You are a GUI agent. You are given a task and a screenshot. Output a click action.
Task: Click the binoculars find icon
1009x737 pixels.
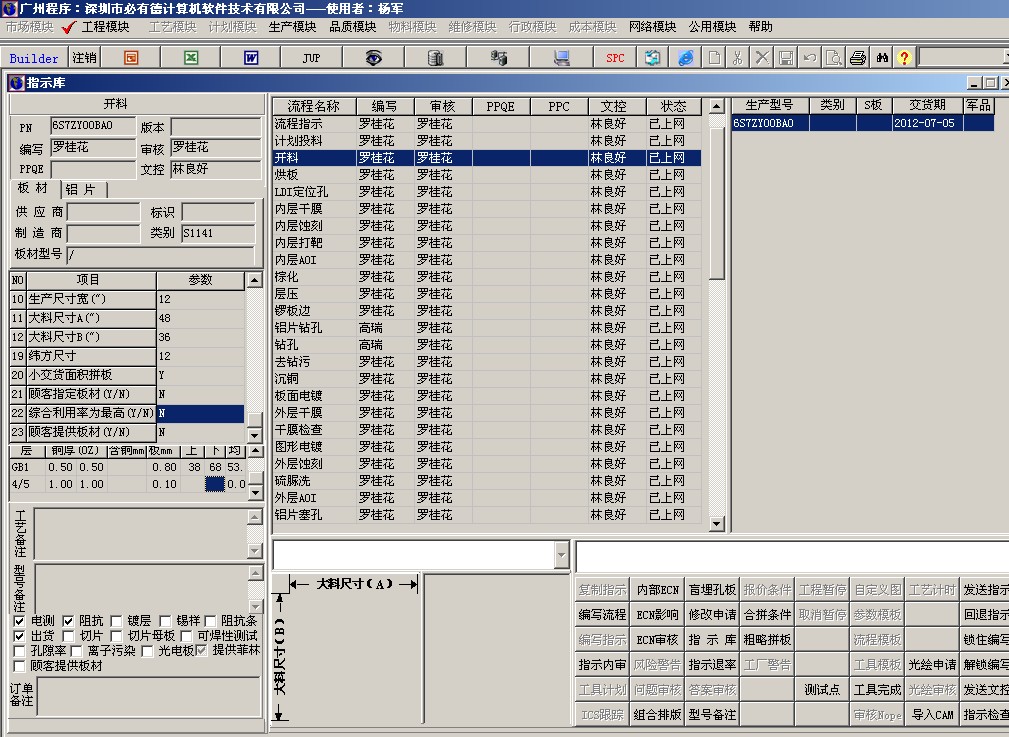(882, 58)
